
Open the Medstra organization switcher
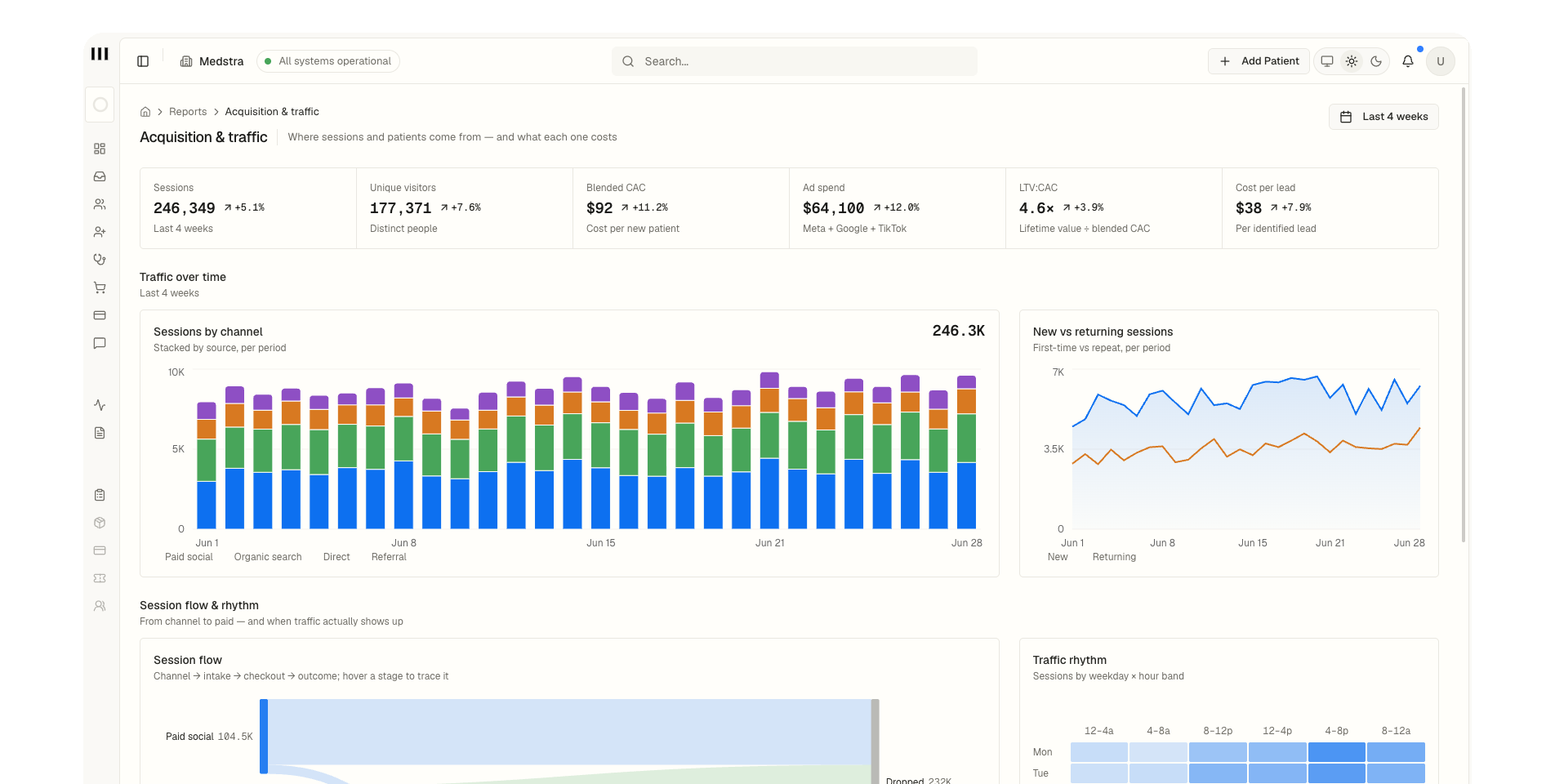[212, 61]
